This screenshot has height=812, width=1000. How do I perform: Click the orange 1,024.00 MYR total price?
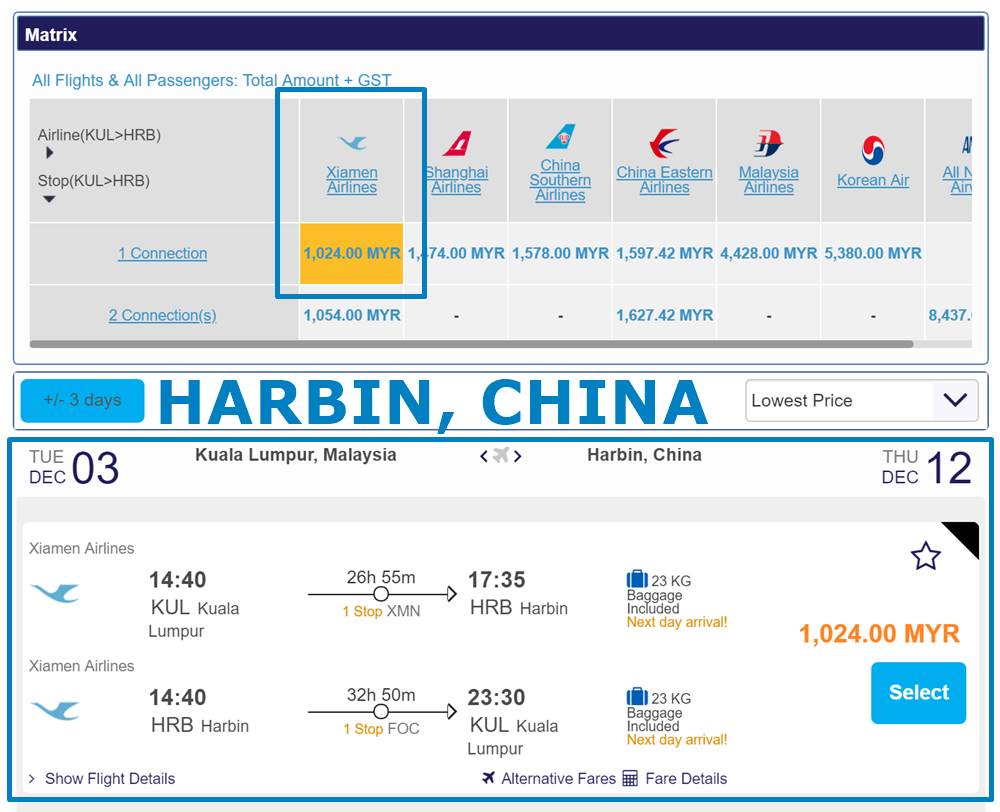[x=879, y=633]
